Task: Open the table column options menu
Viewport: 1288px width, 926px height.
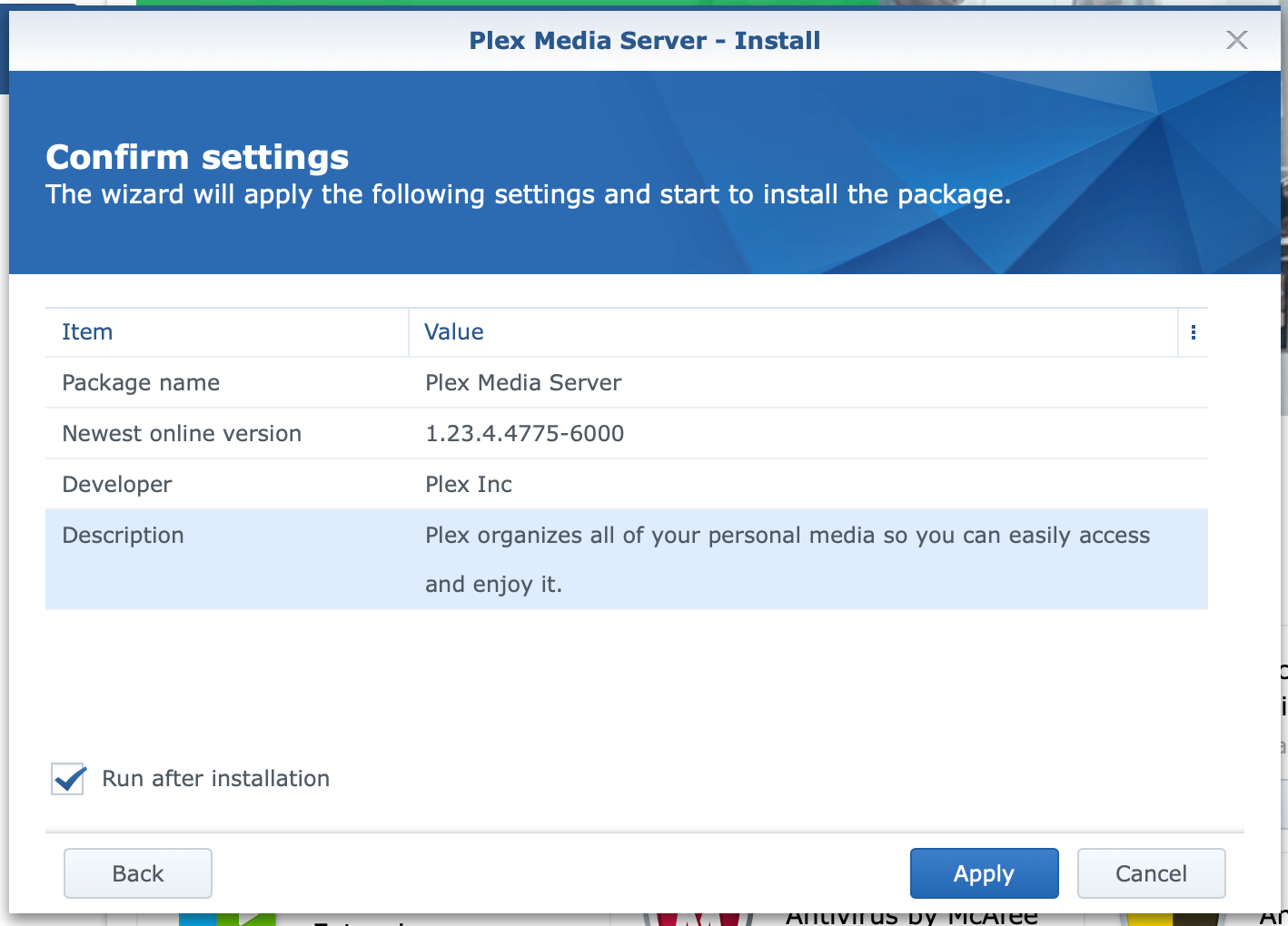Action: (x=1193, y=332)
